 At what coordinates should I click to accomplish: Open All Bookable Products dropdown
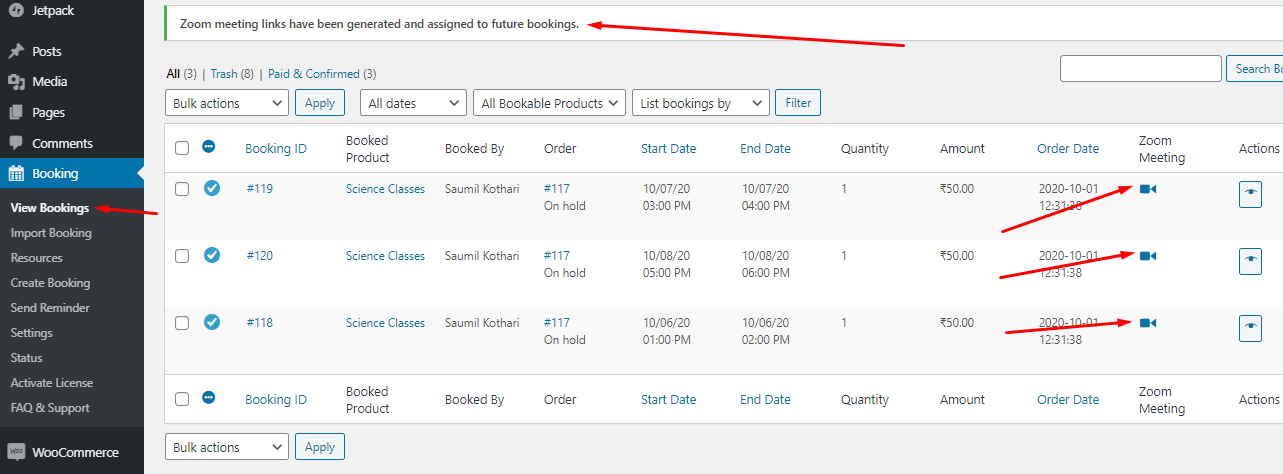pos(550,103)
